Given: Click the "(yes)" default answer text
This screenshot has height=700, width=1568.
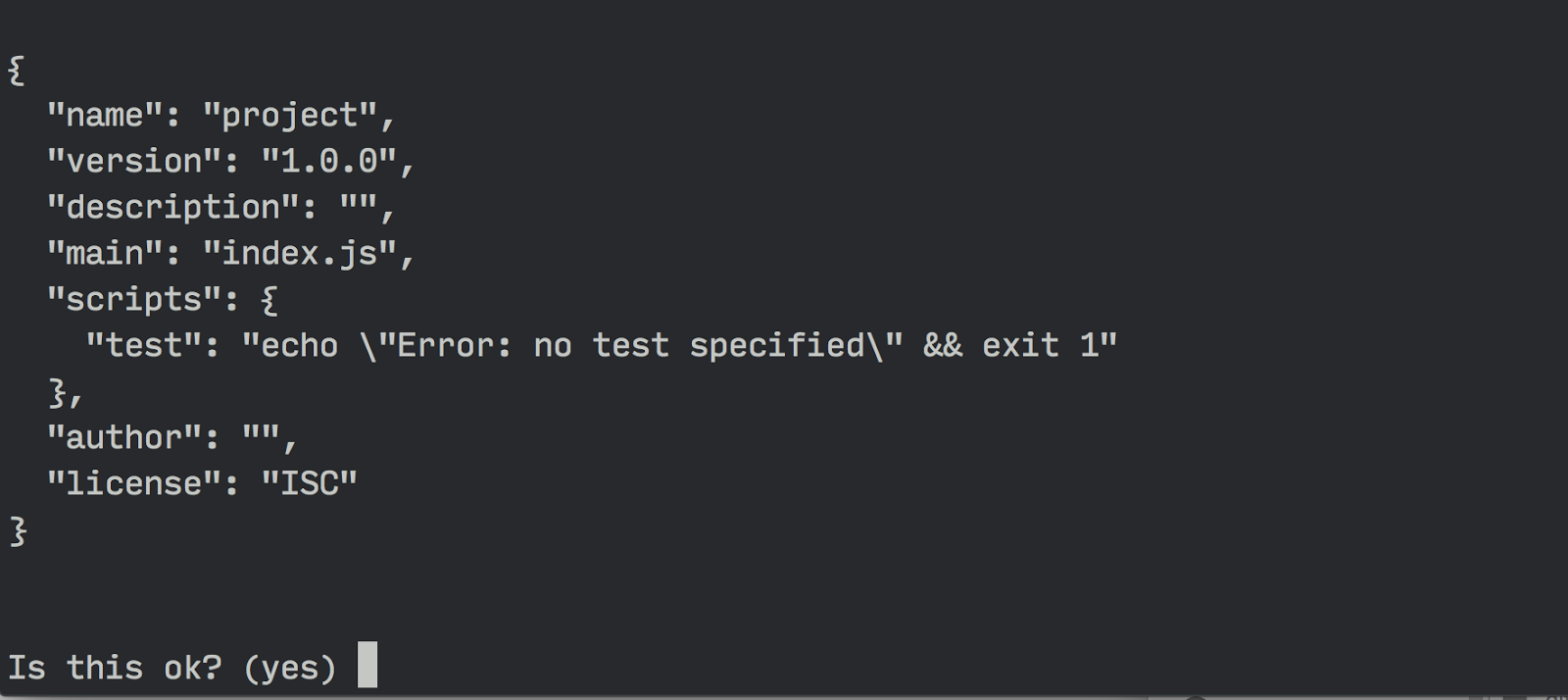Looking at the screenshot, I should 289,668.
